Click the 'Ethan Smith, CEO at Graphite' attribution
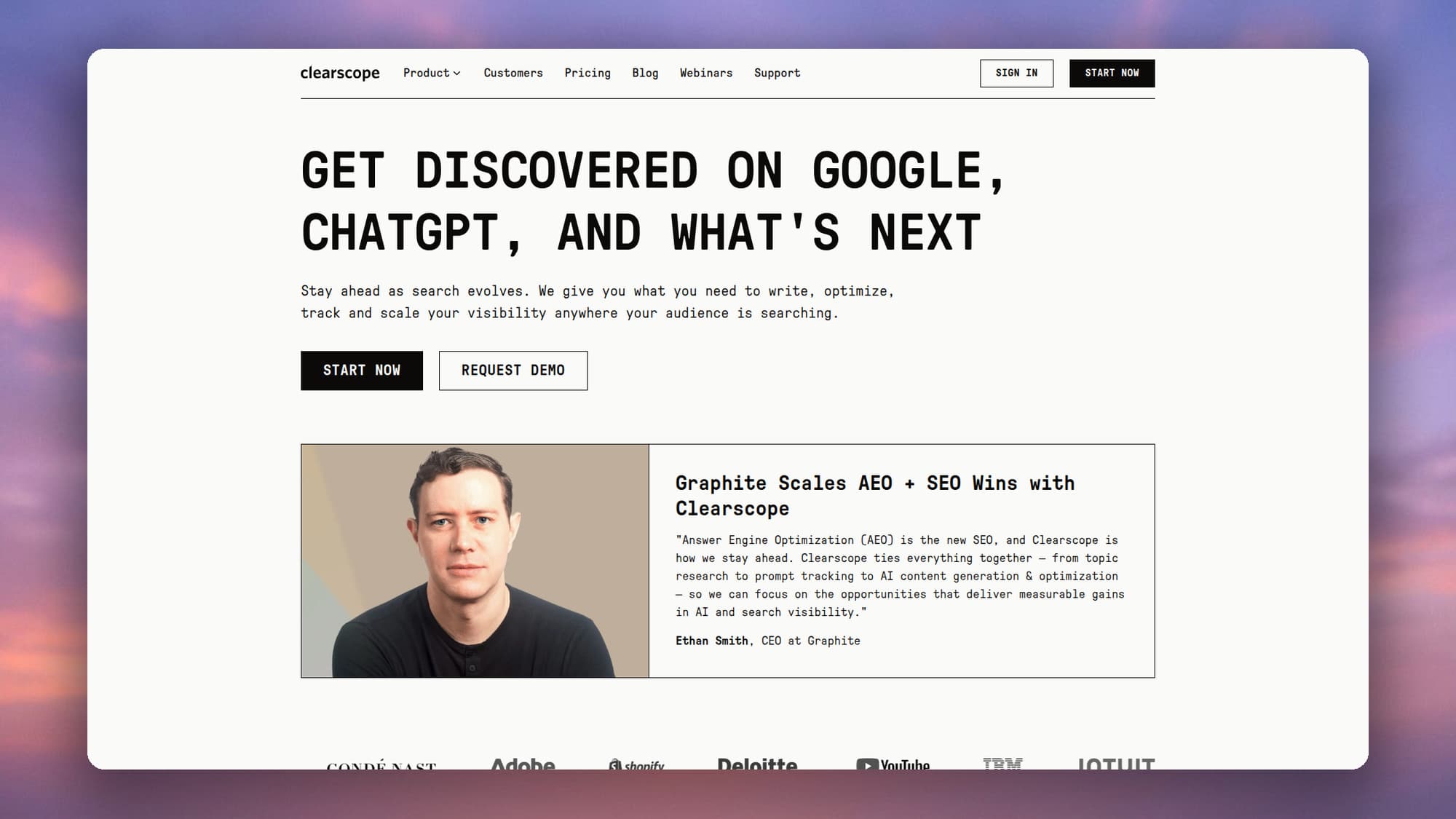The height and width of the screenshot is (819, 1456). pyautogui.click(x=768, y=641)
